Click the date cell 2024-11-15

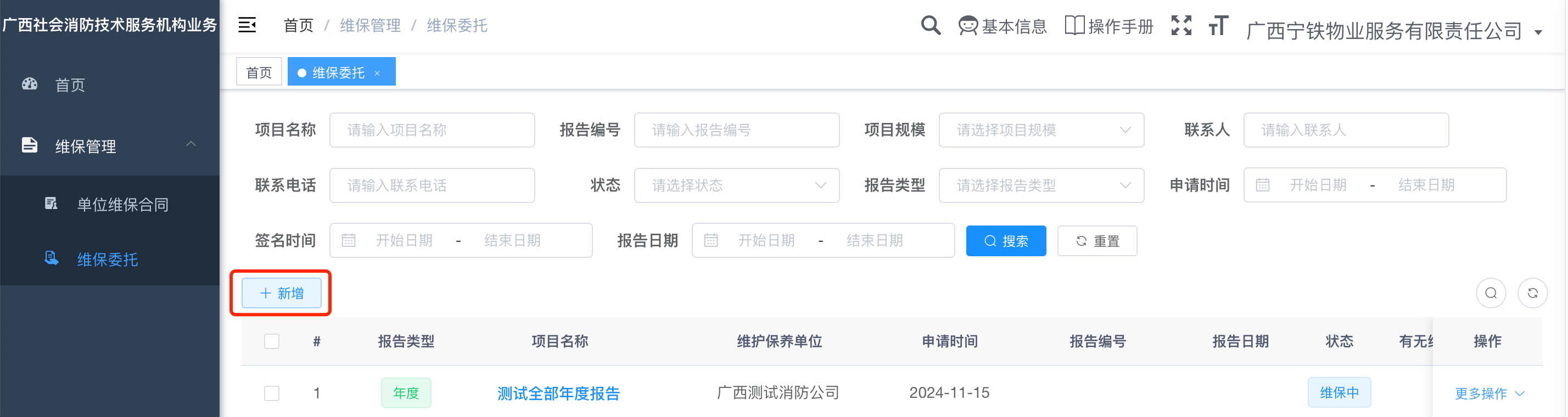(949, 393)
